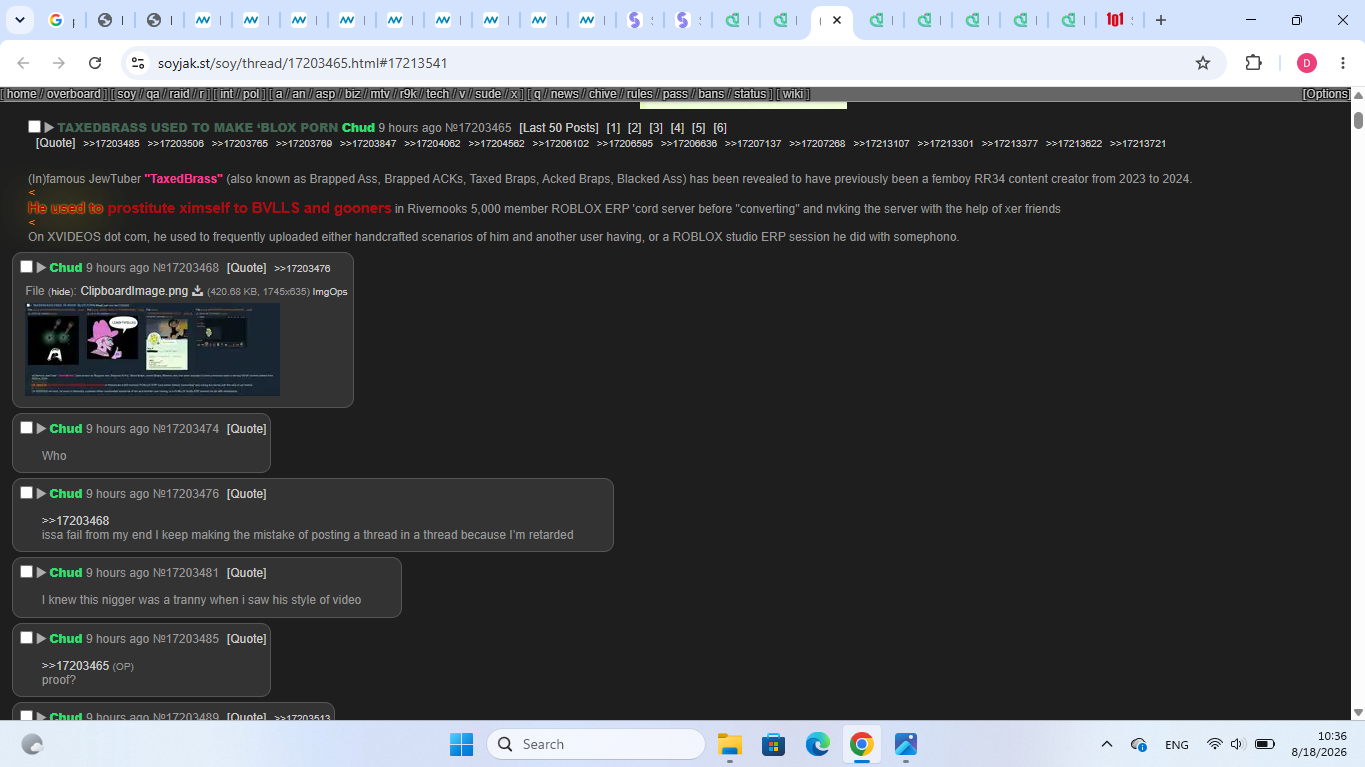Switch the ENG input language indicator
The image size is (1365, 767).
[1177, 744]
